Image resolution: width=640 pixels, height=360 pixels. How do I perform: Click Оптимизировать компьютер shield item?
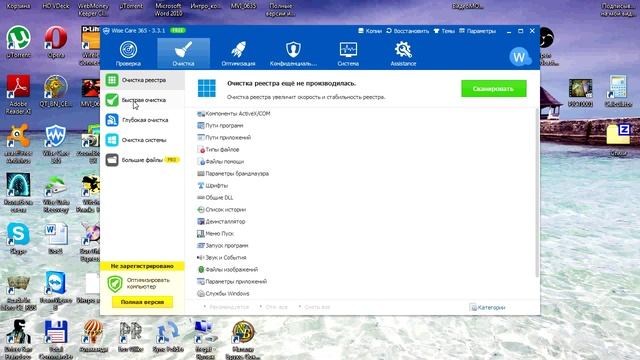pyautogui.click(x=139, y=283)
